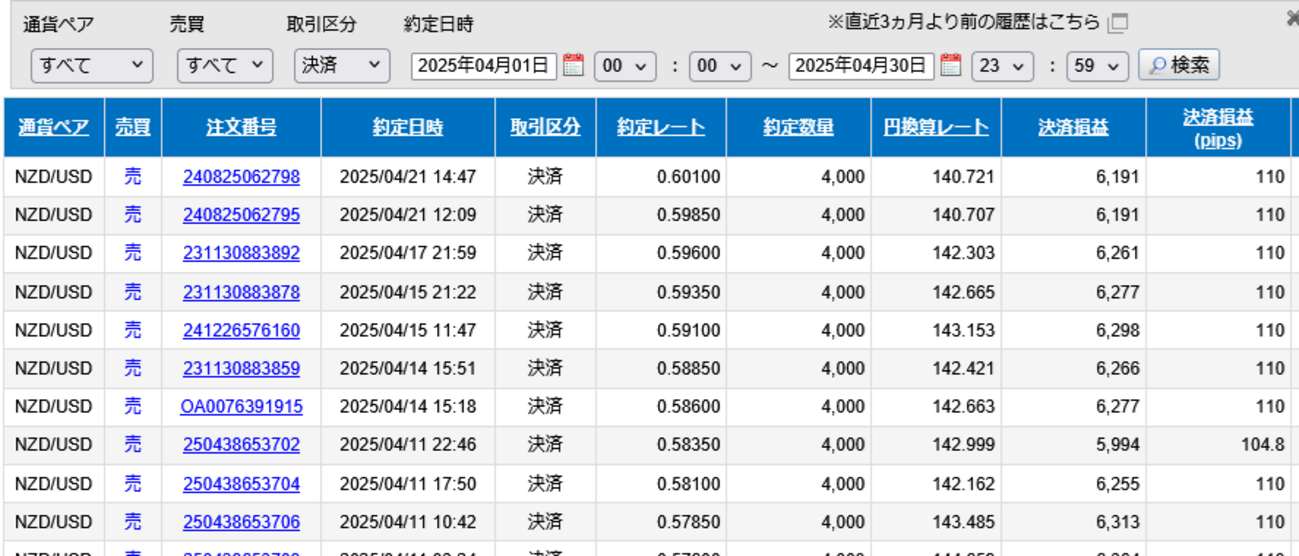Select the yen rate cell 142.999

point(936,445)
